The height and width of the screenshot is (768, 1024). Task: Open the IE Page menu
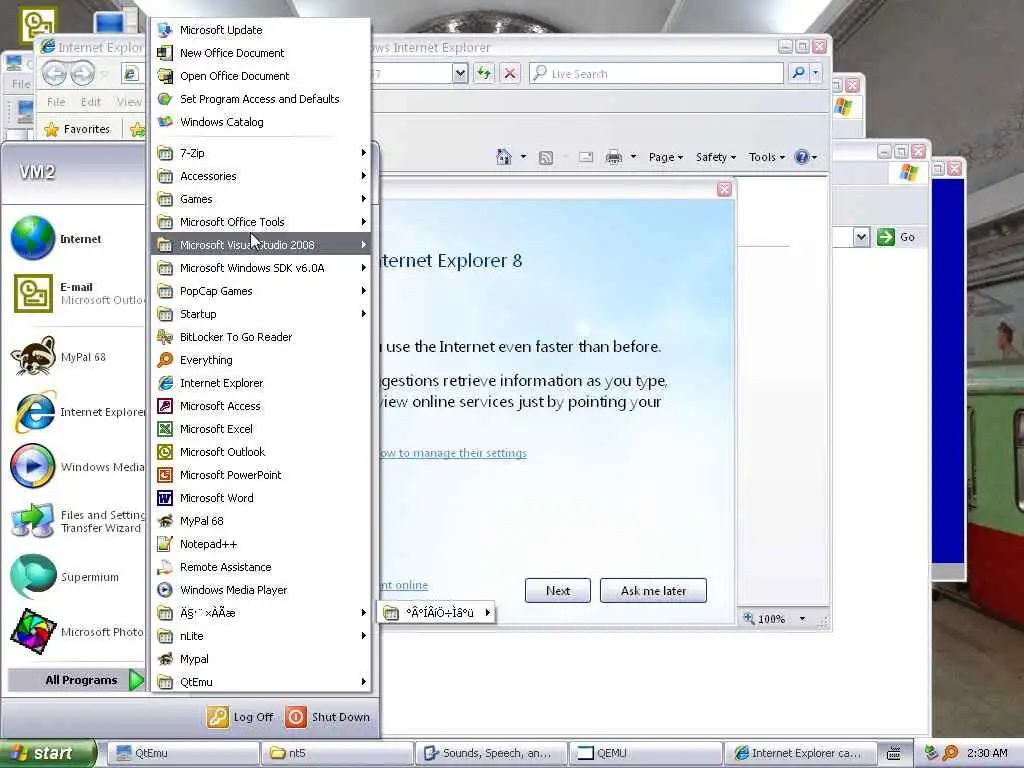coord(665,157)
